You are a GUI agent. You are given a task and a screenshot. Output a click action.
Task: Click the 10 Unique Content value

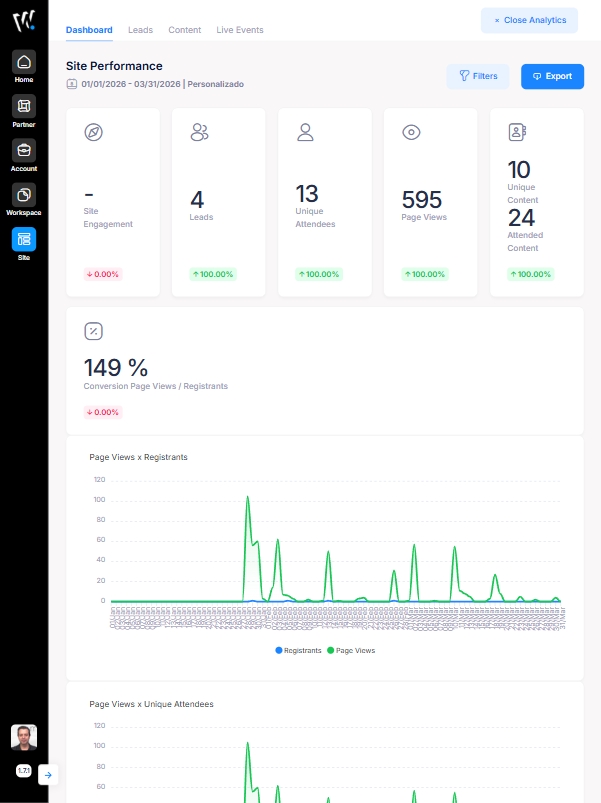click(519, 170)
